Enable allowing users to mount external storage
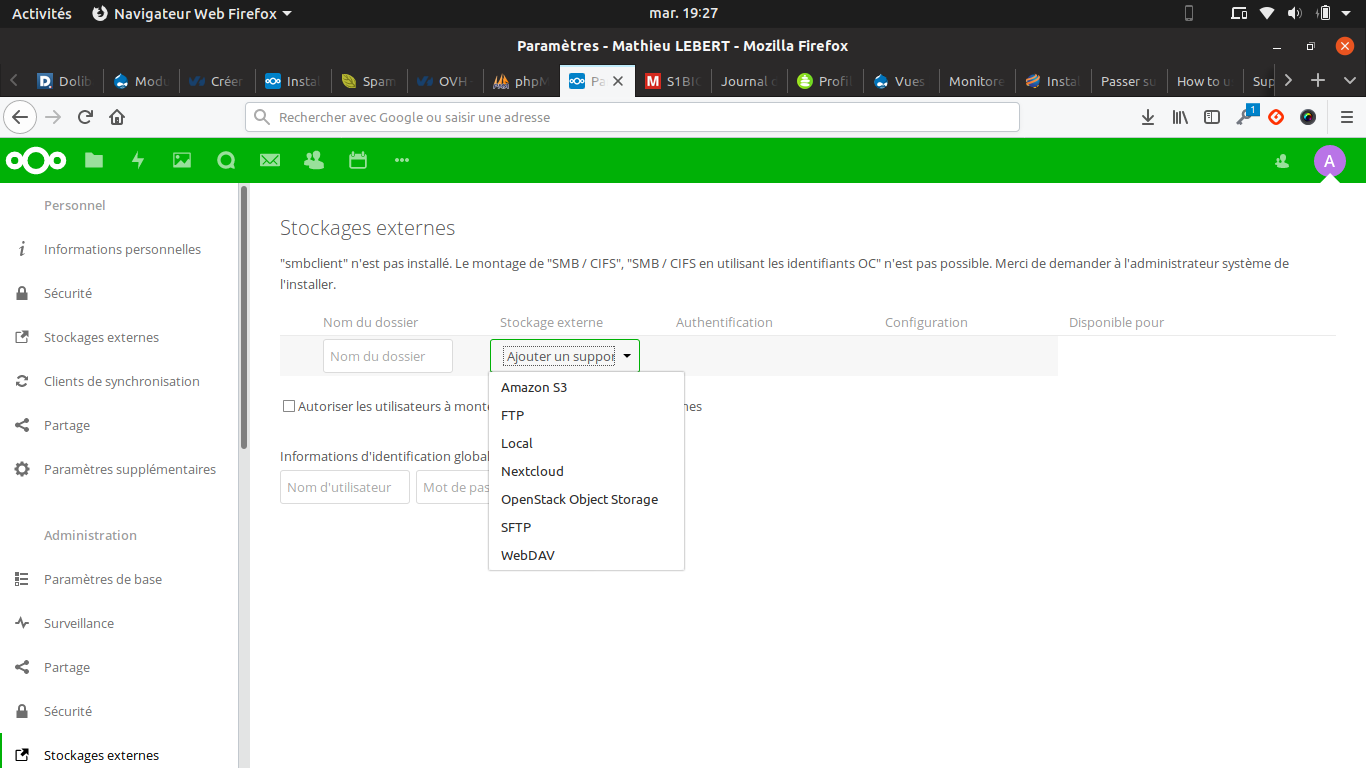The width and height of the screenshot is (1366, 768). (289, 406)
